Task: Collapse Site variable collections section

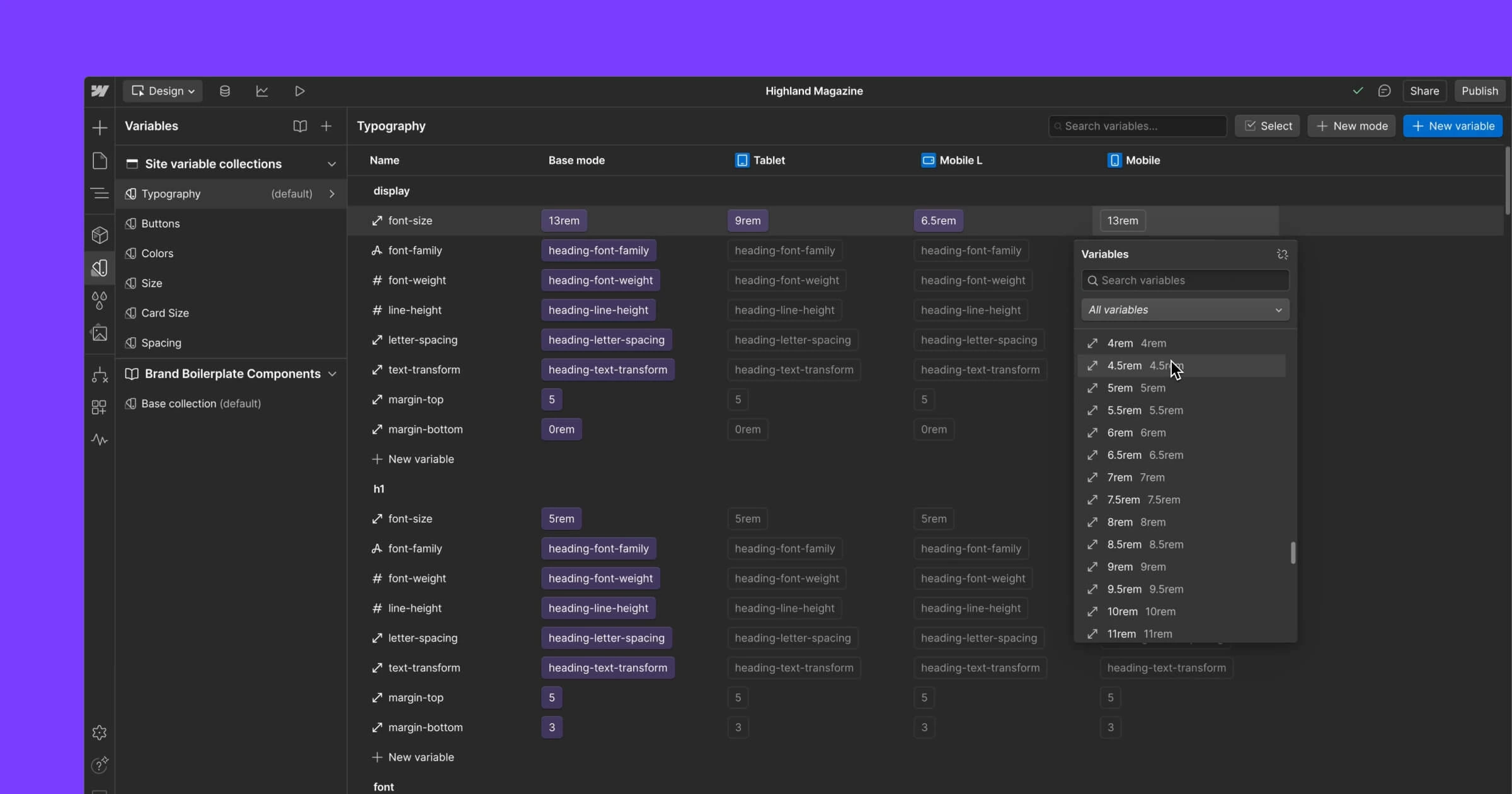Action: coord(331,164)
